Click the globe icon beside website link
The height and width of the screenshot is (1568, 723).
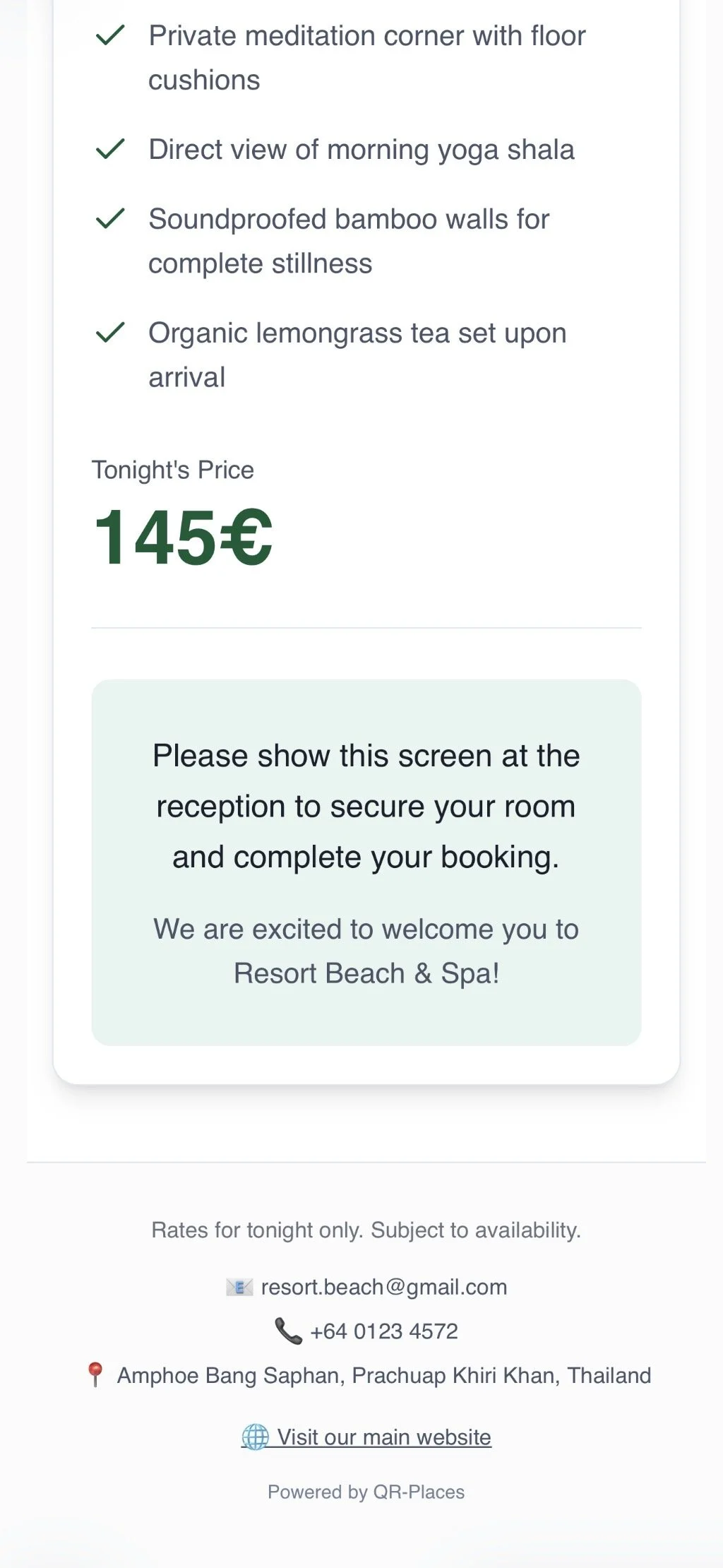[255, 1437]
